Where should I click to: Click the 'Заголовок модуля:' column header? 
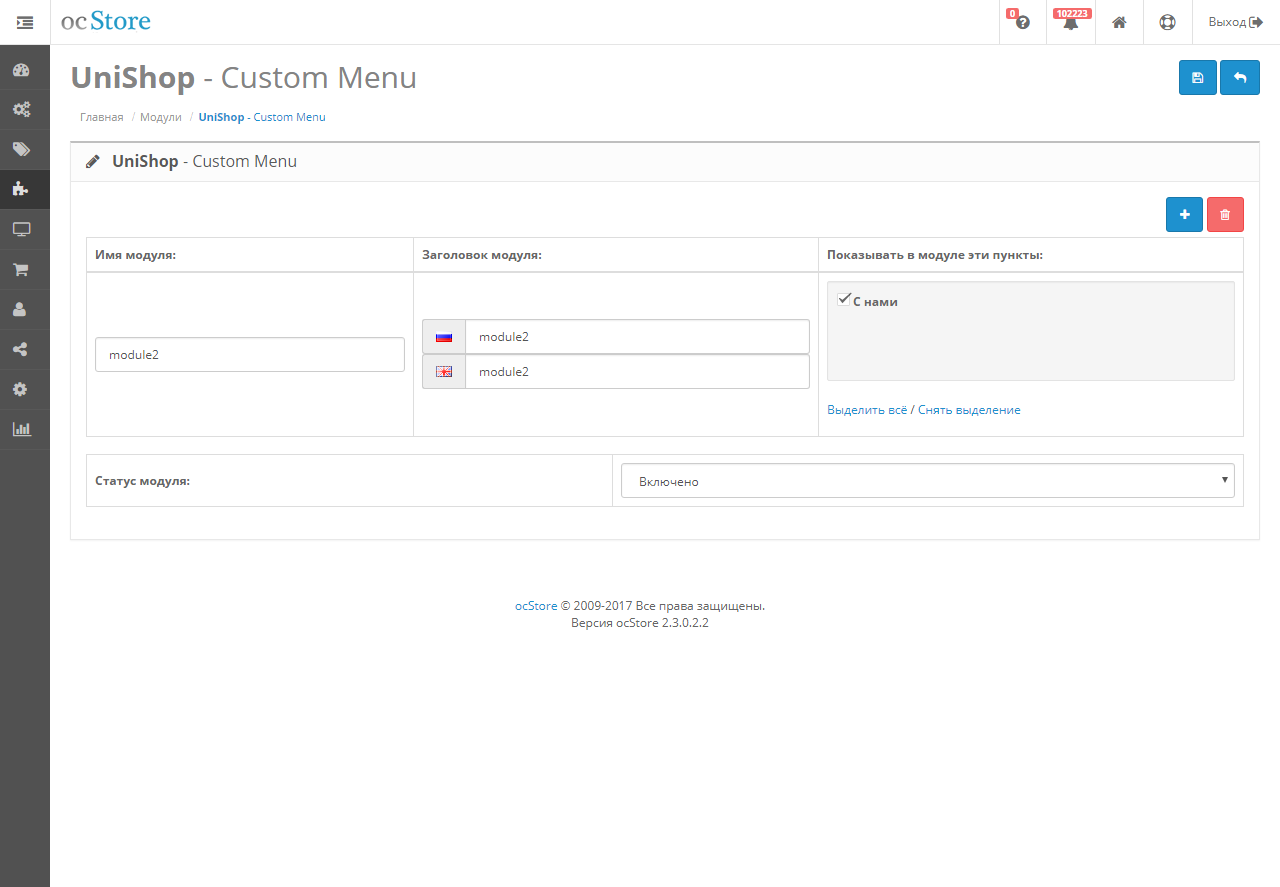tap(482, 255)
